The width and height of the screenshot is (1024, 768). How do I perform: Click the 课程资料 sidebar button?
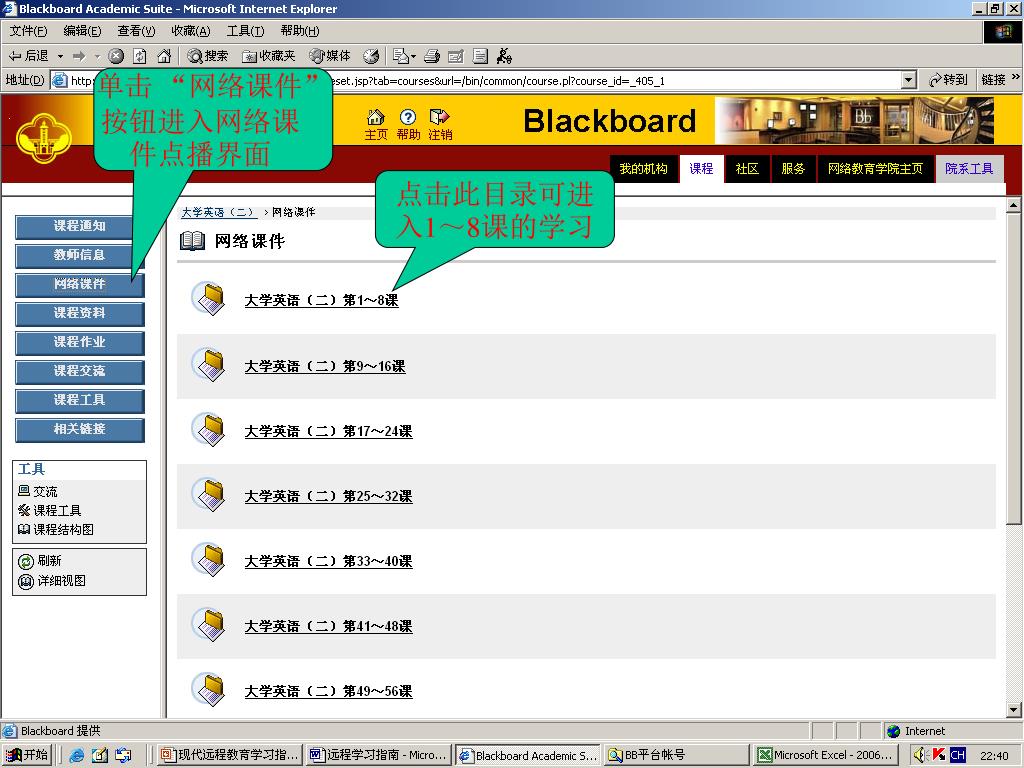pyautogui.click(x=80, y=313)
